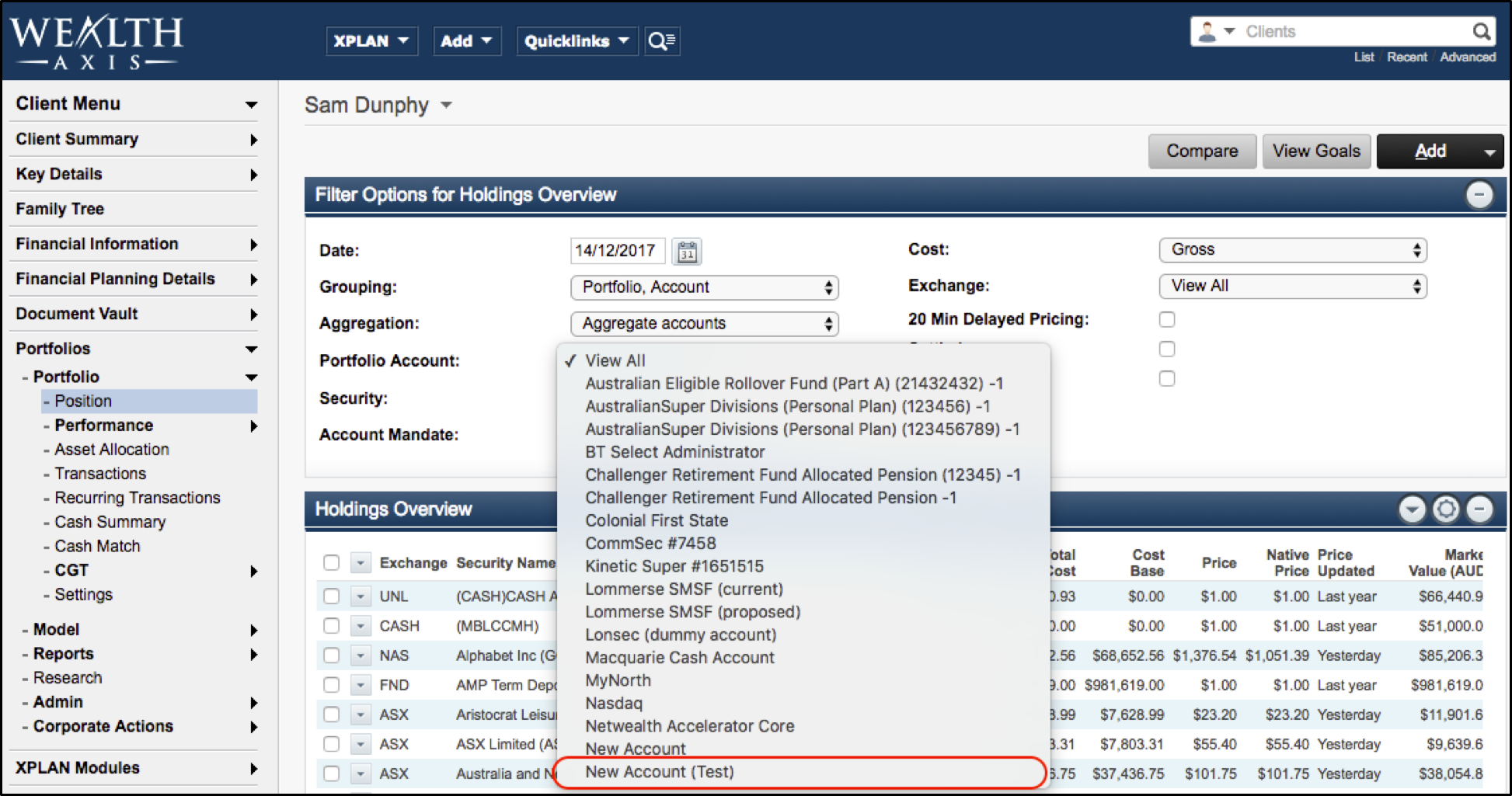Choose BT Select Administrator from the list
The width and height of the screenshot is (1512, 796).
675,452
